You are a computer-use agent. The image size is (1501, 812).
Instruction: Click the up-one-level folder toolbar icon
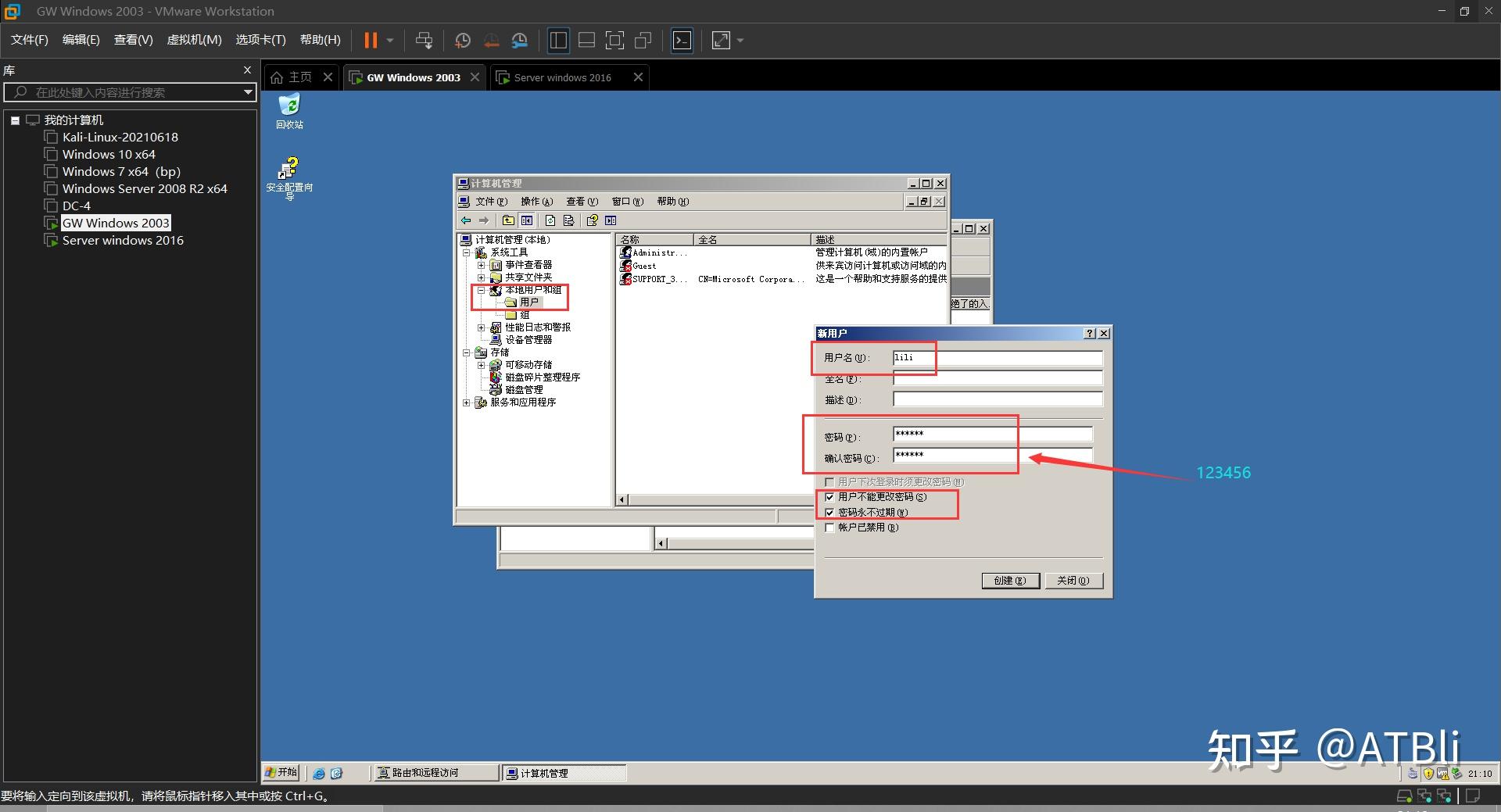[508, 220]
